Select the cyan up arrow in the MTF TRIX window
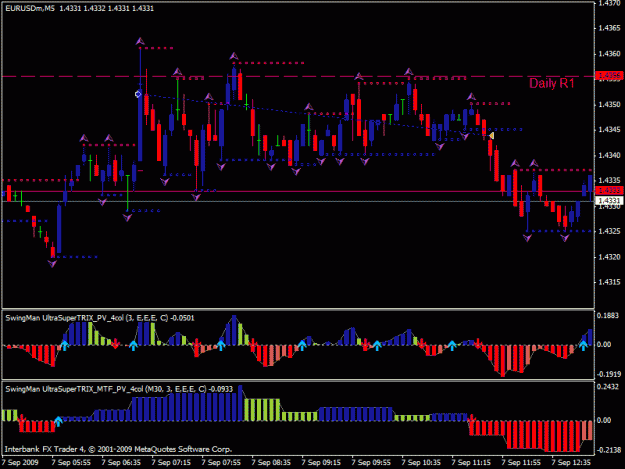This screenshot has height=469, width=625. tap(58, 421)
